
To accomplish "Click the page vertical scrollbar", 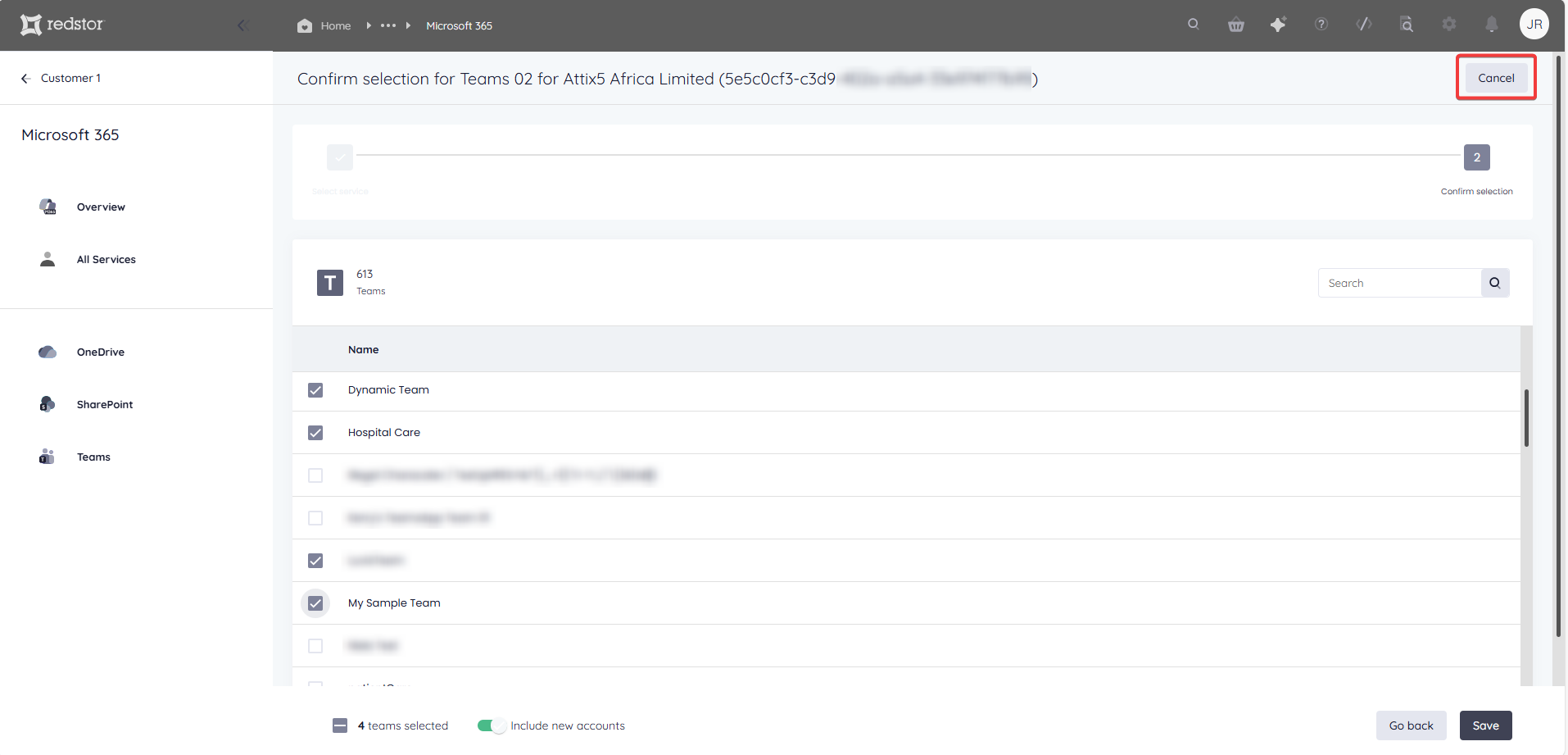I will (x=1559, y=344).
